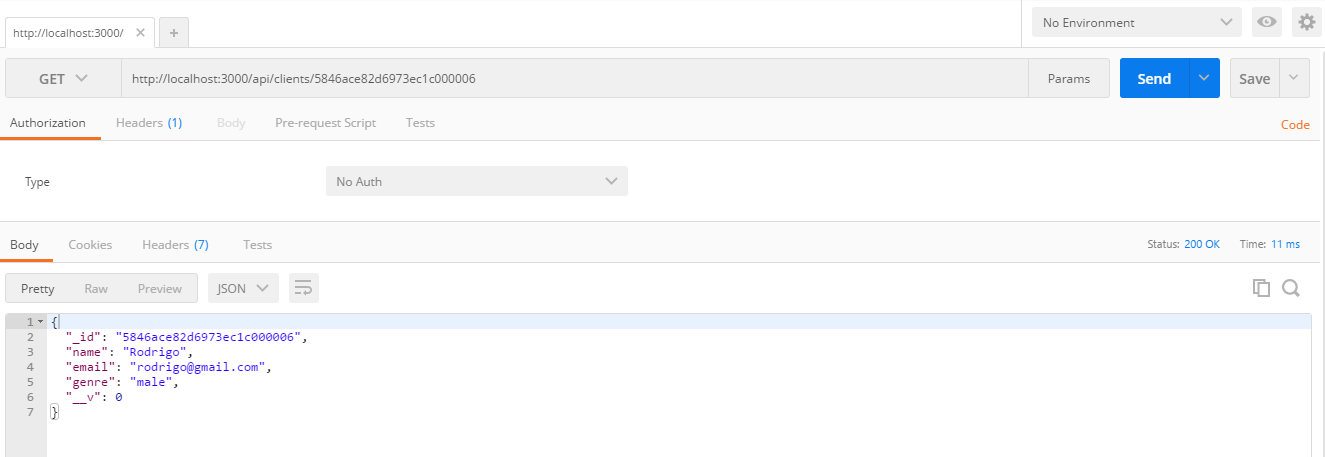Select the Preview response view
This screenshot has width=1325, height=457.
pyautogui.click(x=160, y=288)
